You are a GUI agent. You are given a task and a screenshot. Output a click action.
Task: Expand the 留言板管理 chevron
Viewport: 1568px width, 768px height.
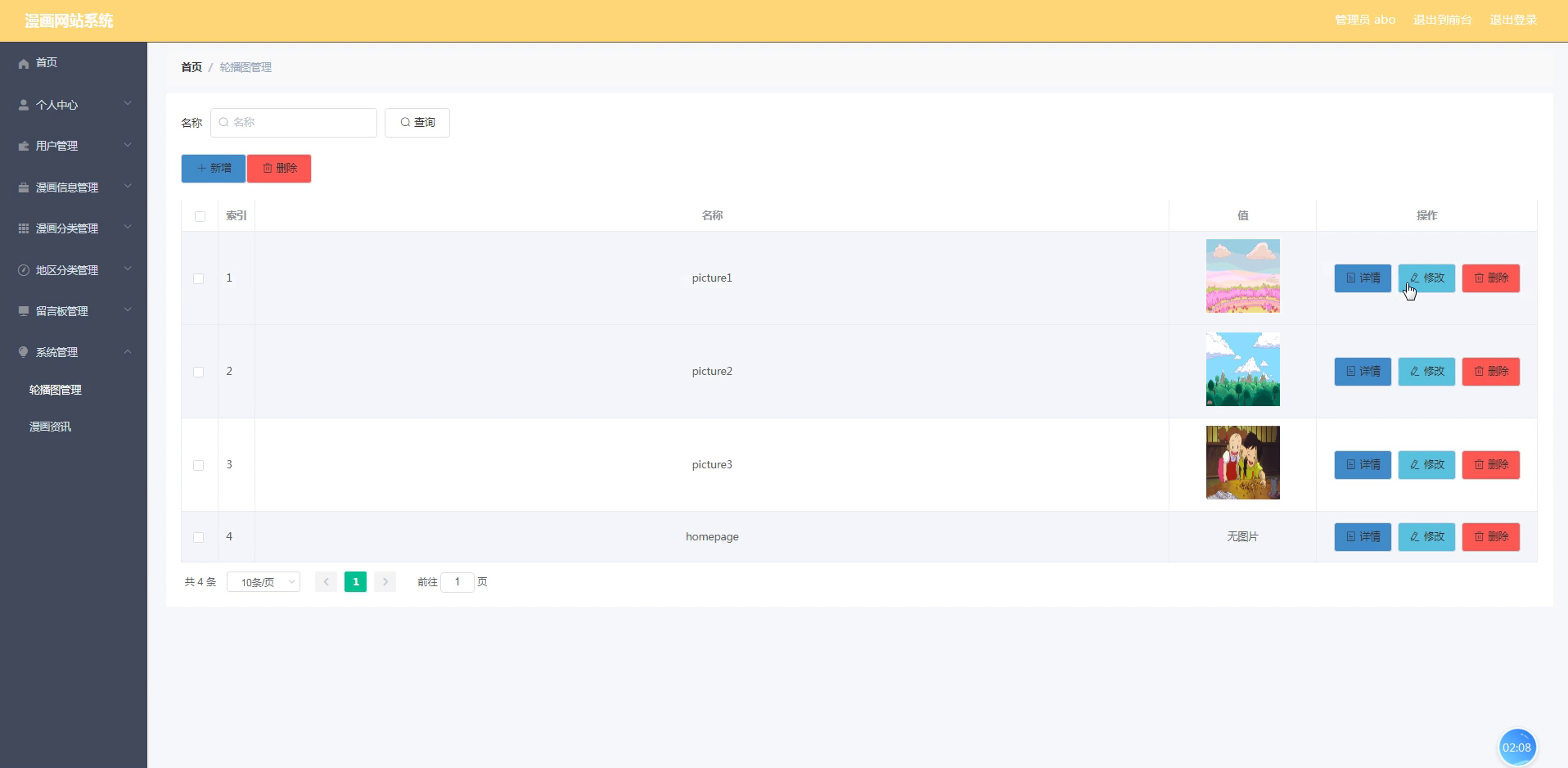tap(128, 310)
